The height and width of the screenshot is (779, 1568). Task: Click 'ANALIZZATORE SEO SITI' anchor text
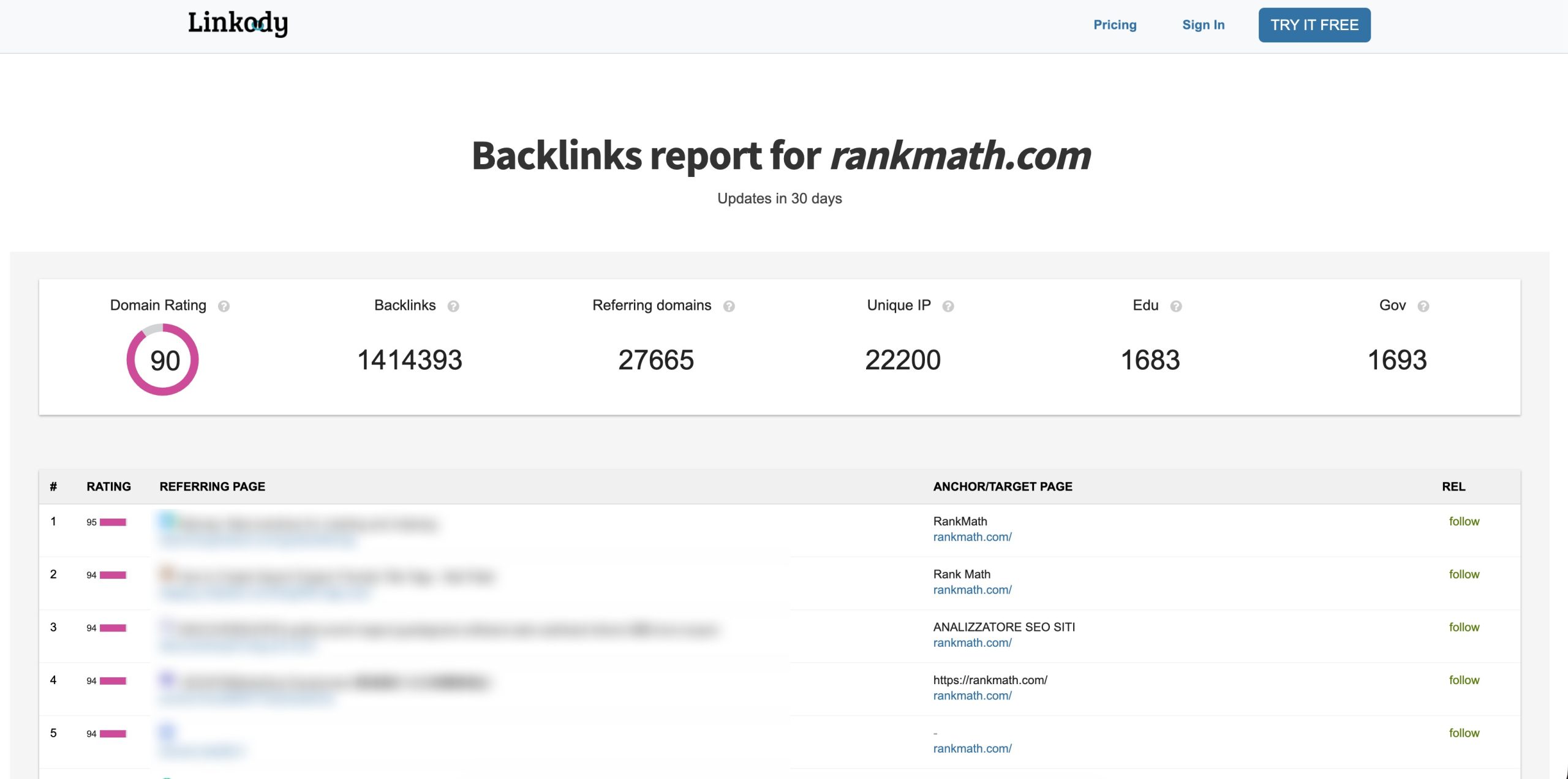[1004, 627]
